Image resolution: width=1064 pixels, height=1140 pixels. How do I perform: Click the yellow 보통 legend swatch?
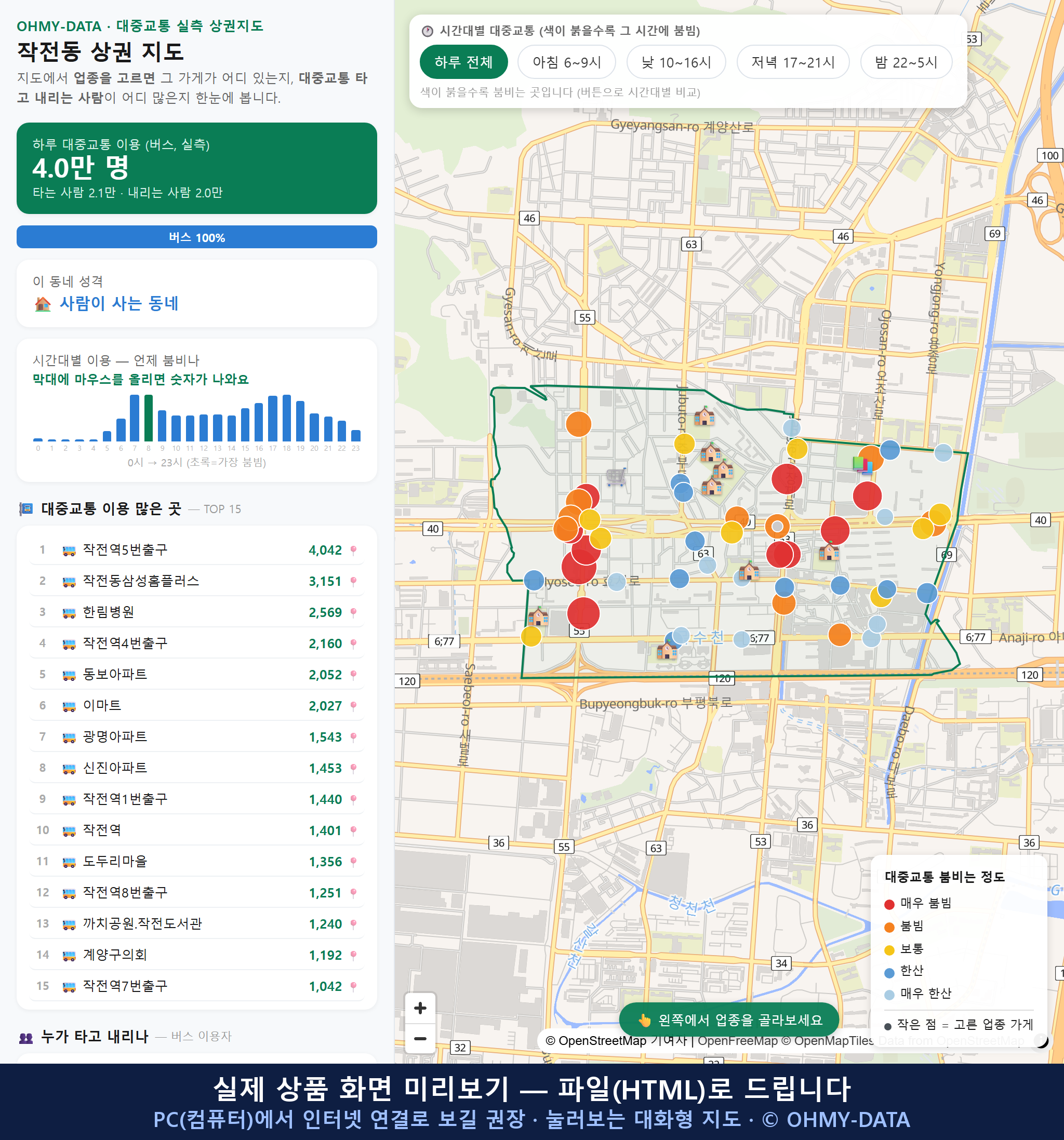coord(889,950)
